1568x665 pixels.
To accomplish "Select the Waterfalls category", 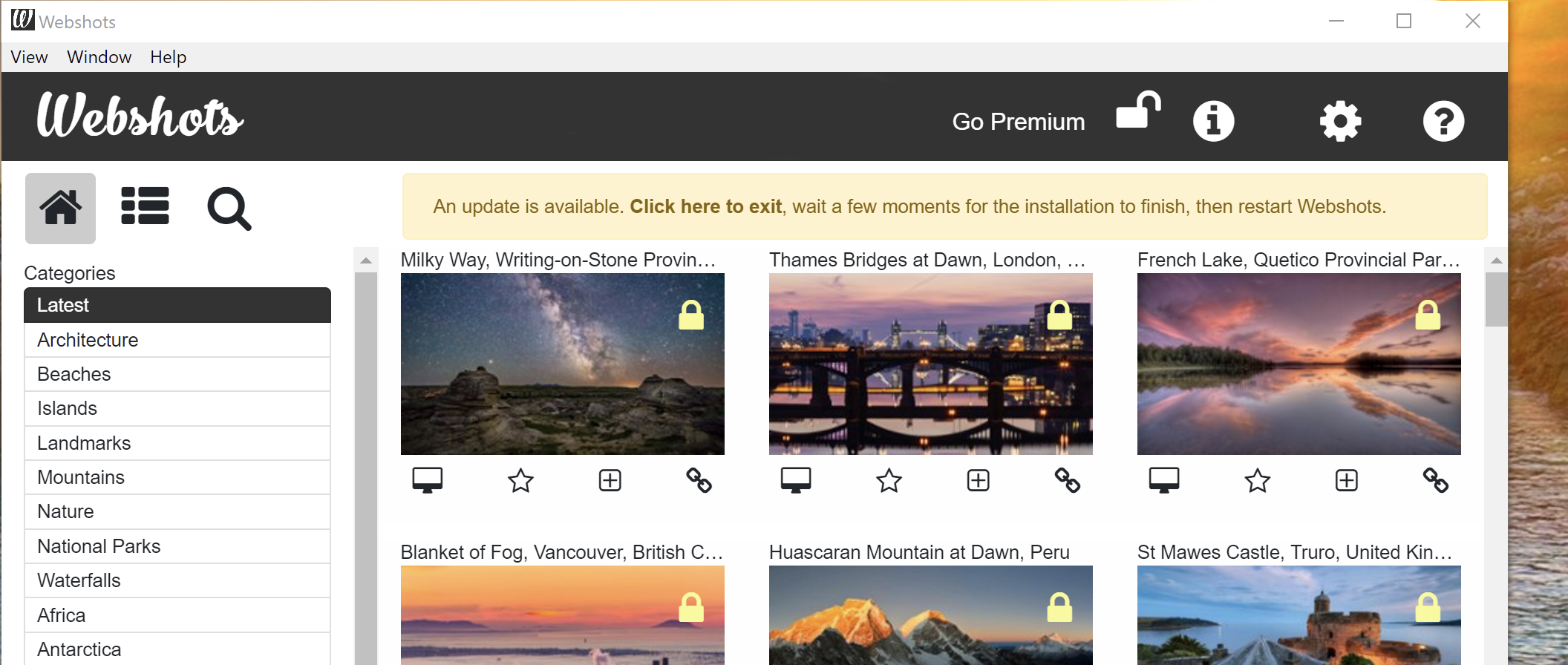I will click(79, 580).
